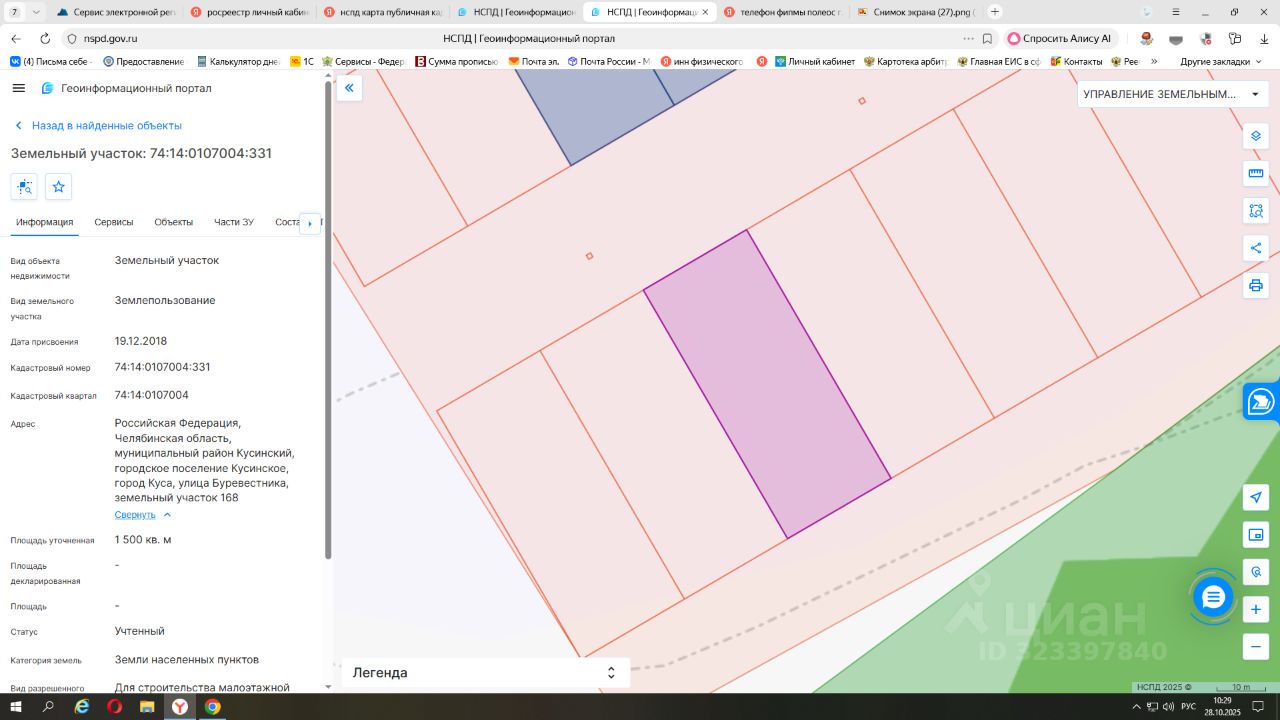Open Windows search from taskbar

tap(48, 707)
